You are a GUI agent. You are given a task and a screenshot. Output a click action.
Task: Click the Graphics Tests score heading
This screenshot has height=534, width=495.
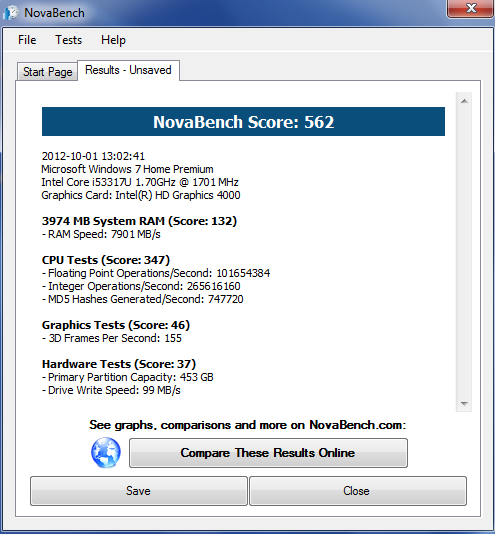coord(115,325)
